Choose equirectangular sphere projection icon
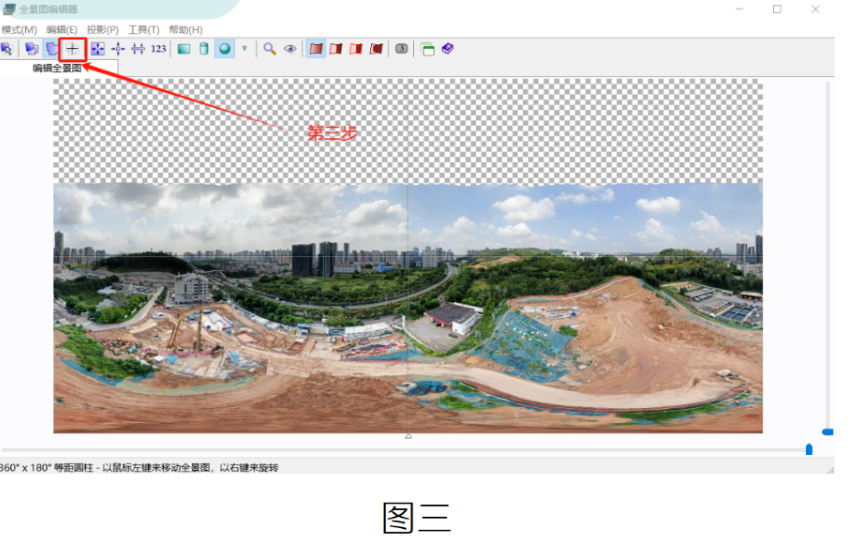This screenshot has width=866, height=554. coord(225,49)
